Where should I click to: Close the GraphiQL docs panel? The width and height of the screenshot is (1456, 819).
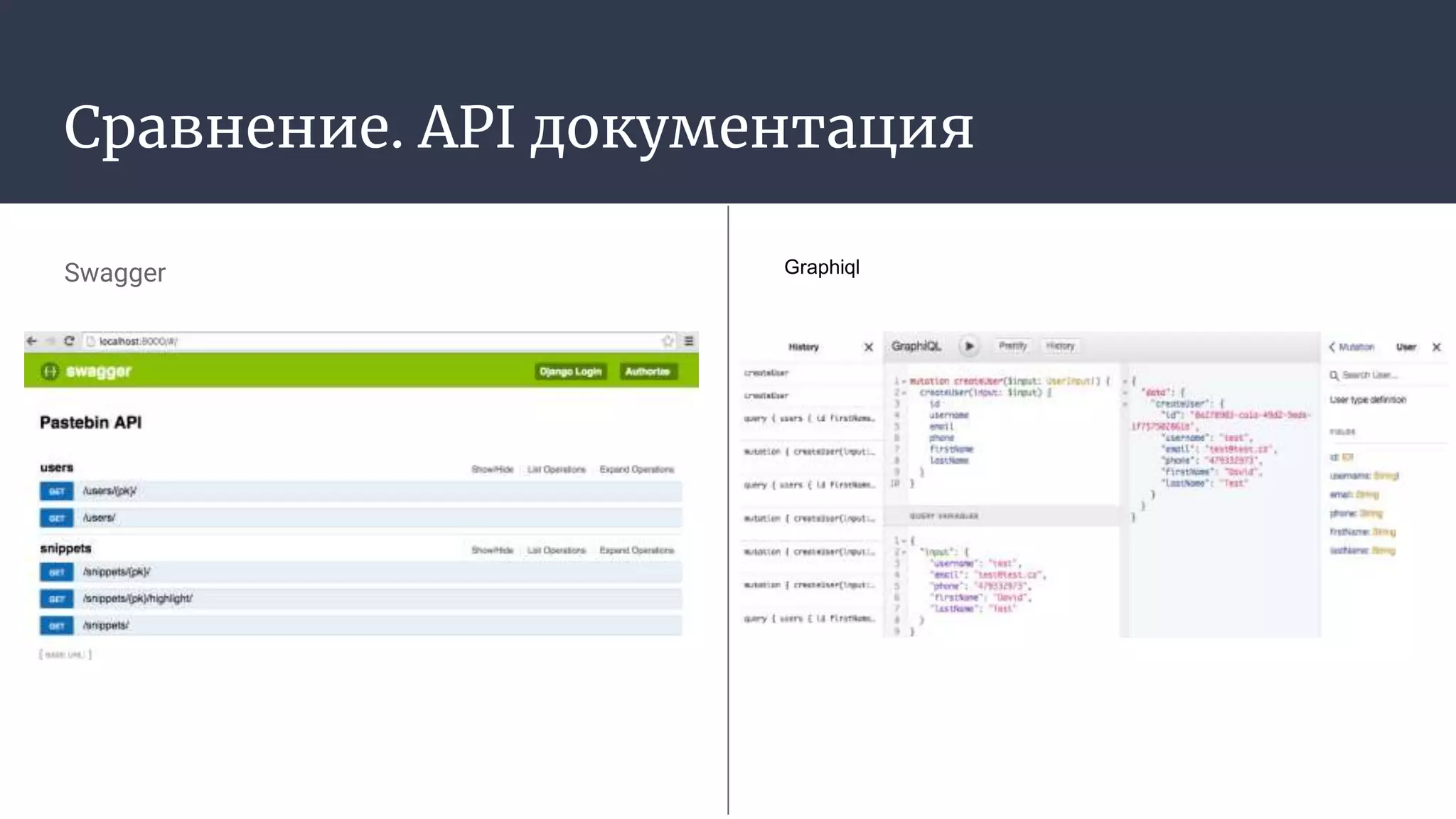1436,347
